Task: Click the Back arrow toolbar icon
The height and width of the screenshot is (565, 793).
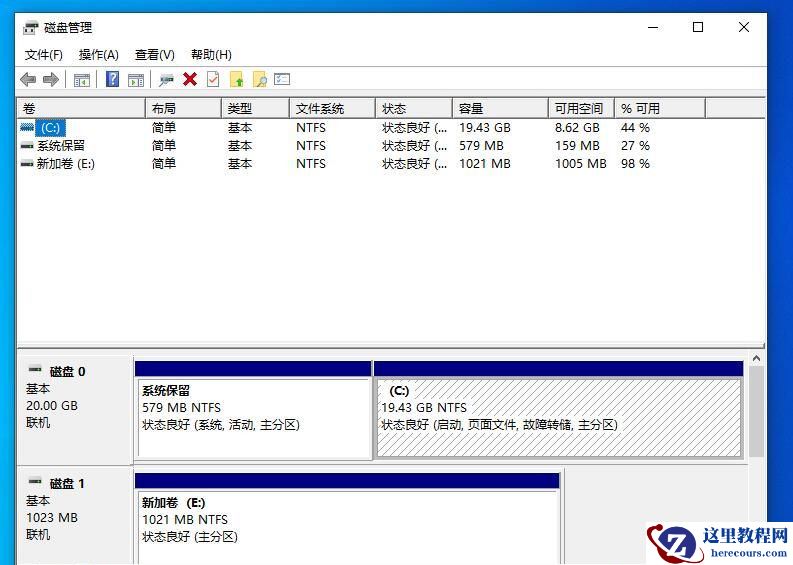Action: pos(28,79)
